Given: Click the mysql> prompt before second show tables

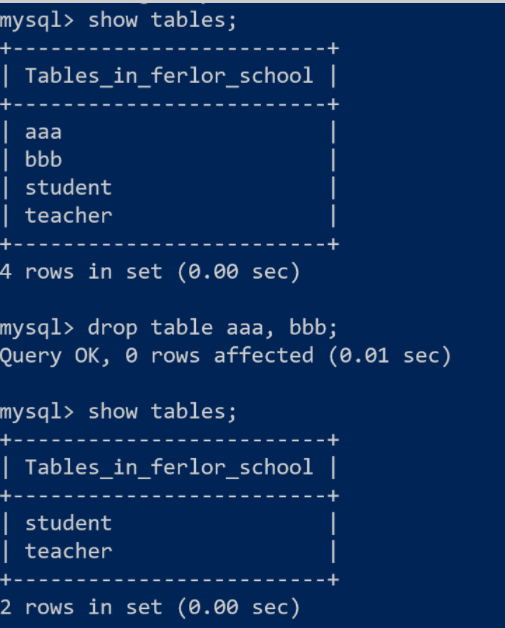Looking at the screenshot, I should pyautogui.click(x=37, y=413).
